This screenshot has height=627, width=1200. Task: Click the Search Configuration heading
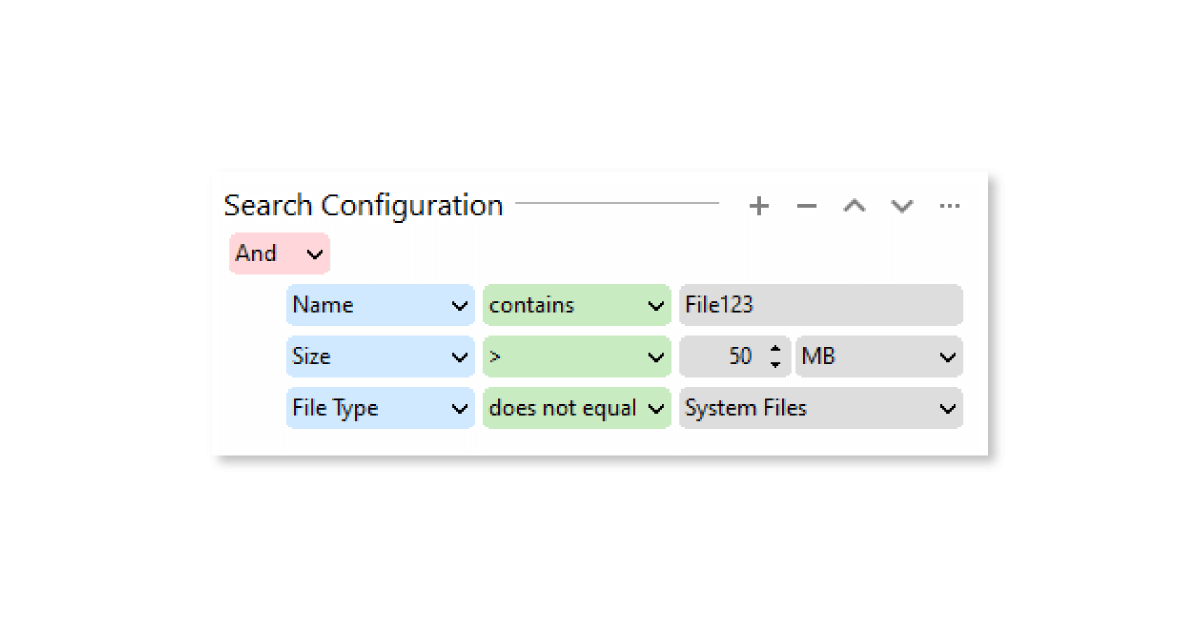pyautogui.click(x=363, y=206)
